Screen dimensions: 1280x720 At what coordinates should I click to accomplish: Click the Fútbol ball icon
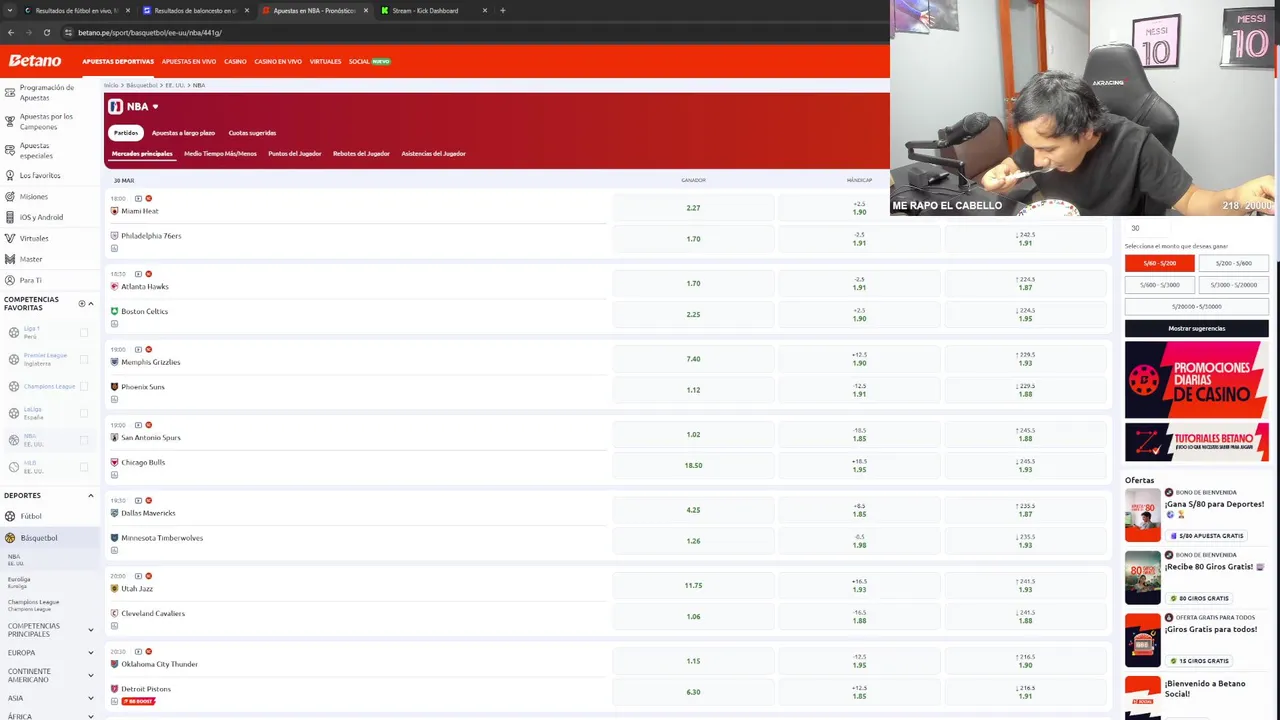click(10, 516)
